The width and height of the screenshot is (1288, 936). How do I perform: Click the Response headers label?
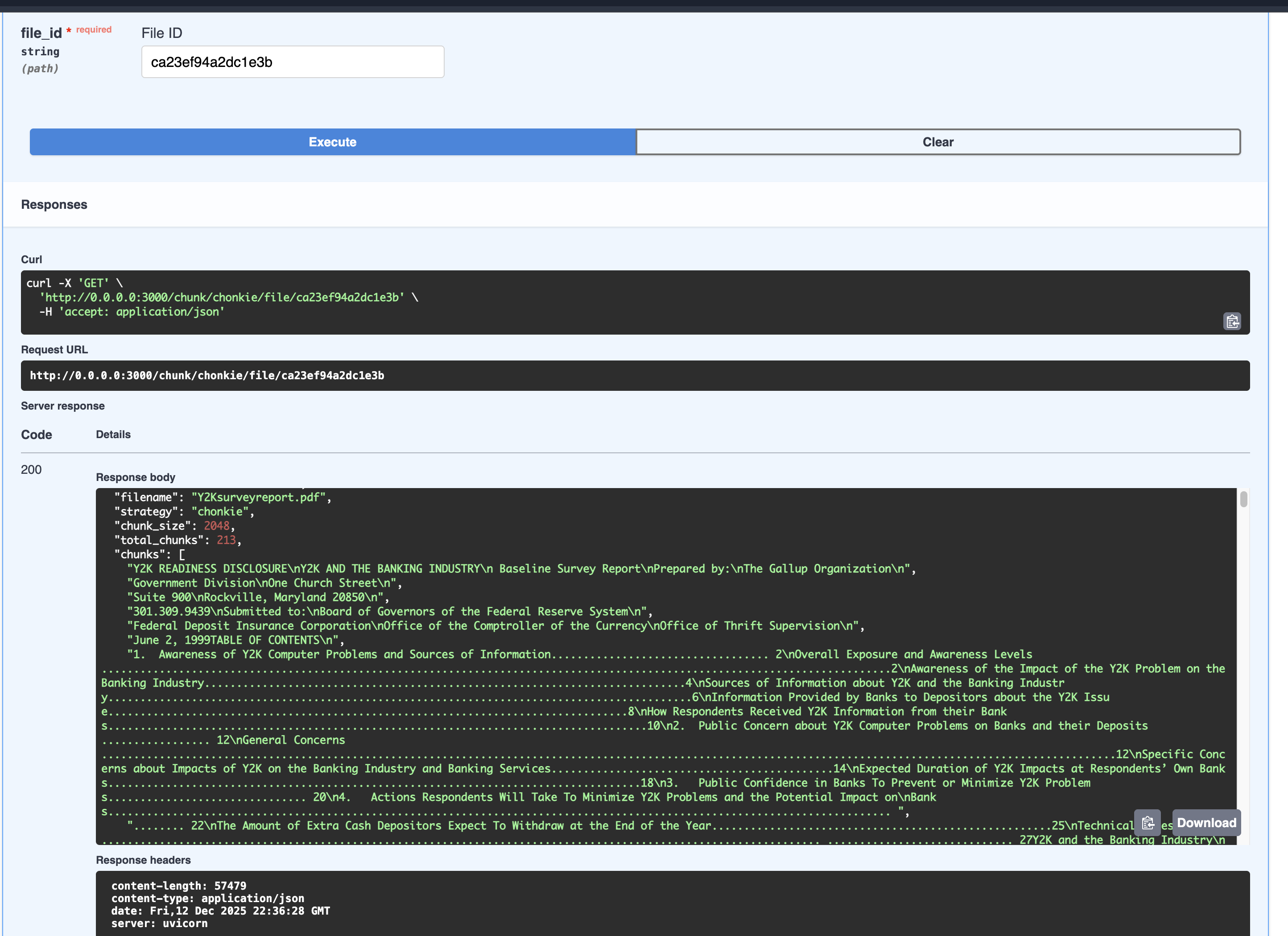pos(143,860)
